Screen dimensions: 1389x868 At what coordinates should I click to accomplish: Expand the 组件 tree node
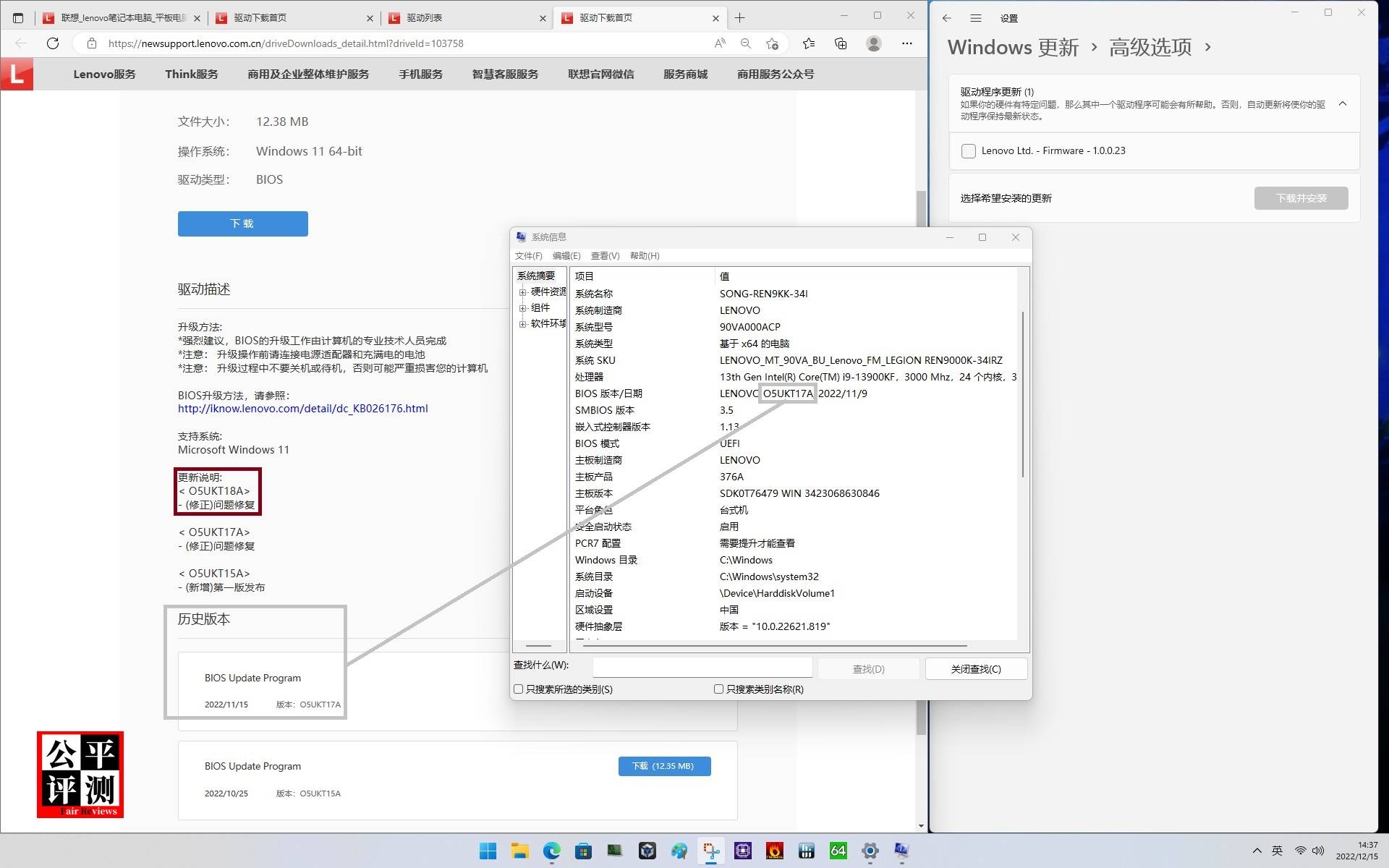522,308
